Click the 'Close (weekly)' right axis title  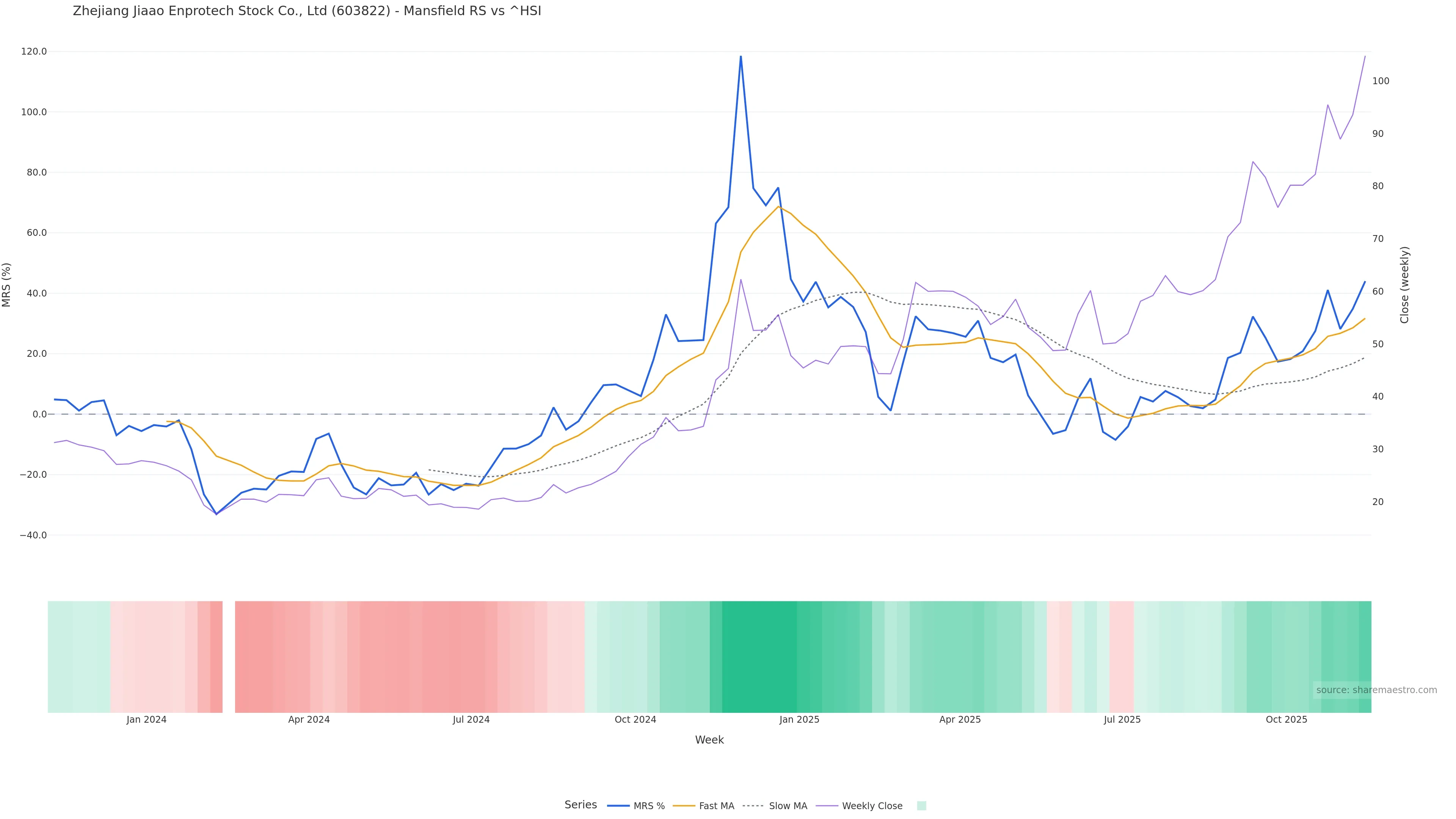pyautogui.click(x=1404, y=285)
